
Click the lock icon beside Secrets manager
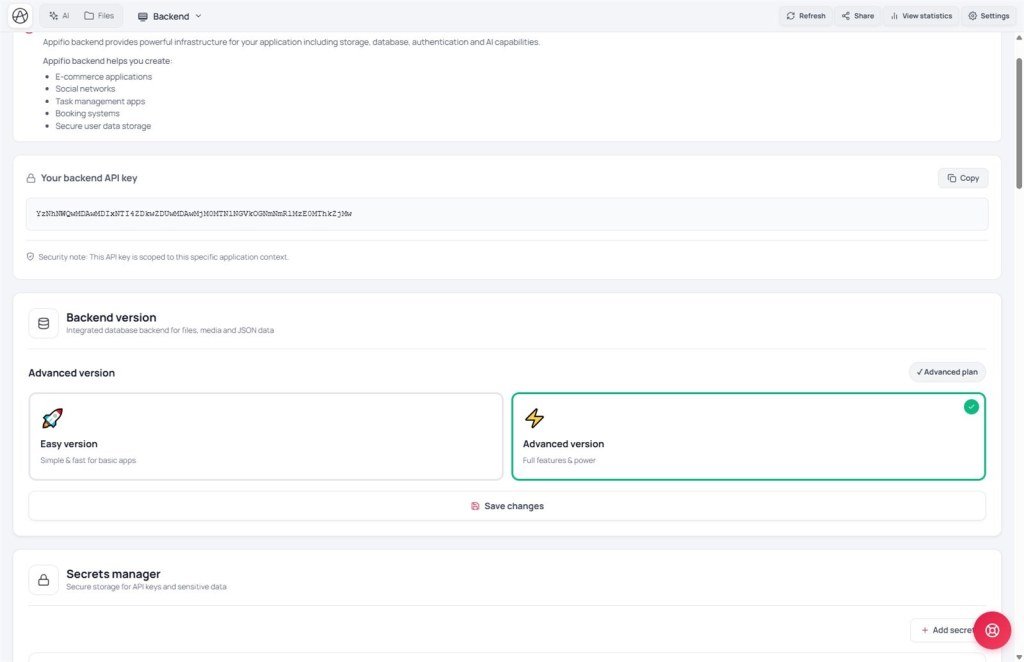[44, 580]
